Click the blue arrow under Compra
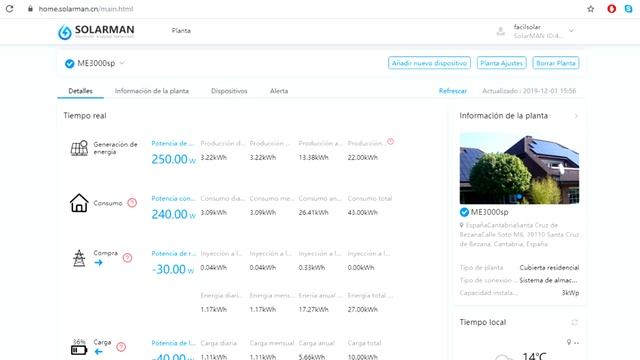Viewport: 640px width, 360px height. pos(98,262)
